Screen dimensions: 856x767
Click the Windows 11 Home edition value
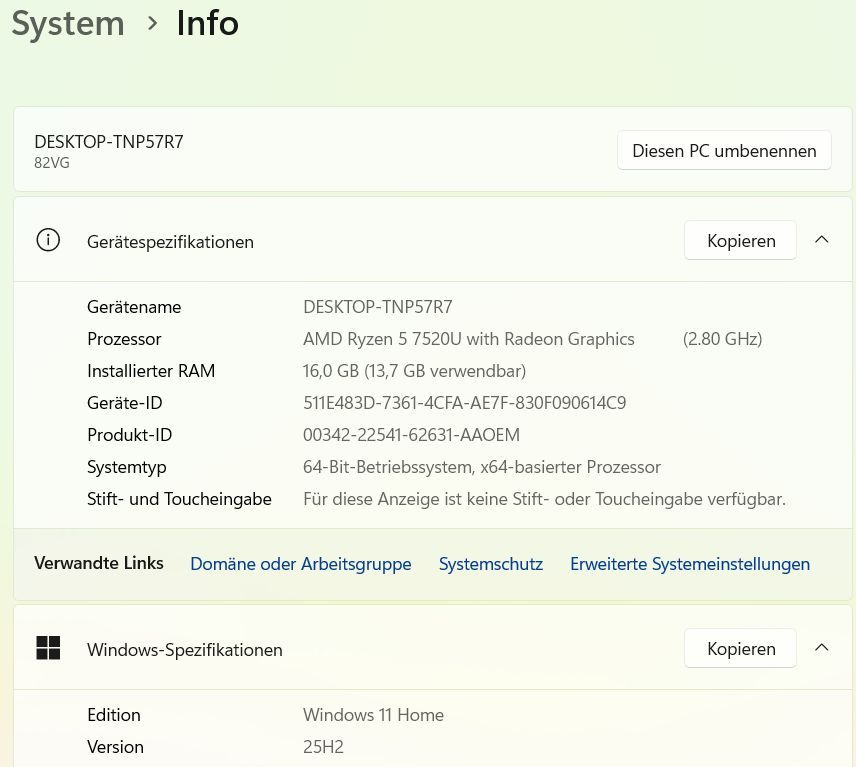pyautogui.click(x=373, y=715)
